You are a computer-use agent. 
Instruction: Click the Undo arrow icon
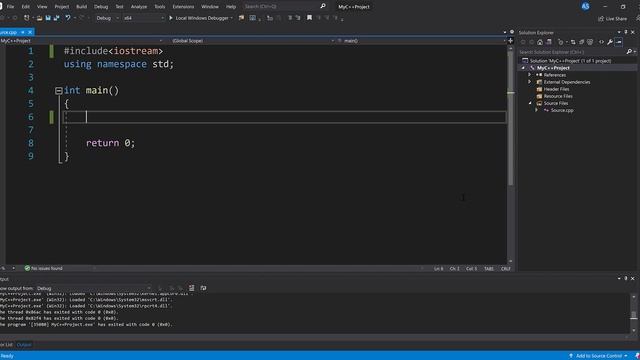pyautogui.click(x=68, y=18)
